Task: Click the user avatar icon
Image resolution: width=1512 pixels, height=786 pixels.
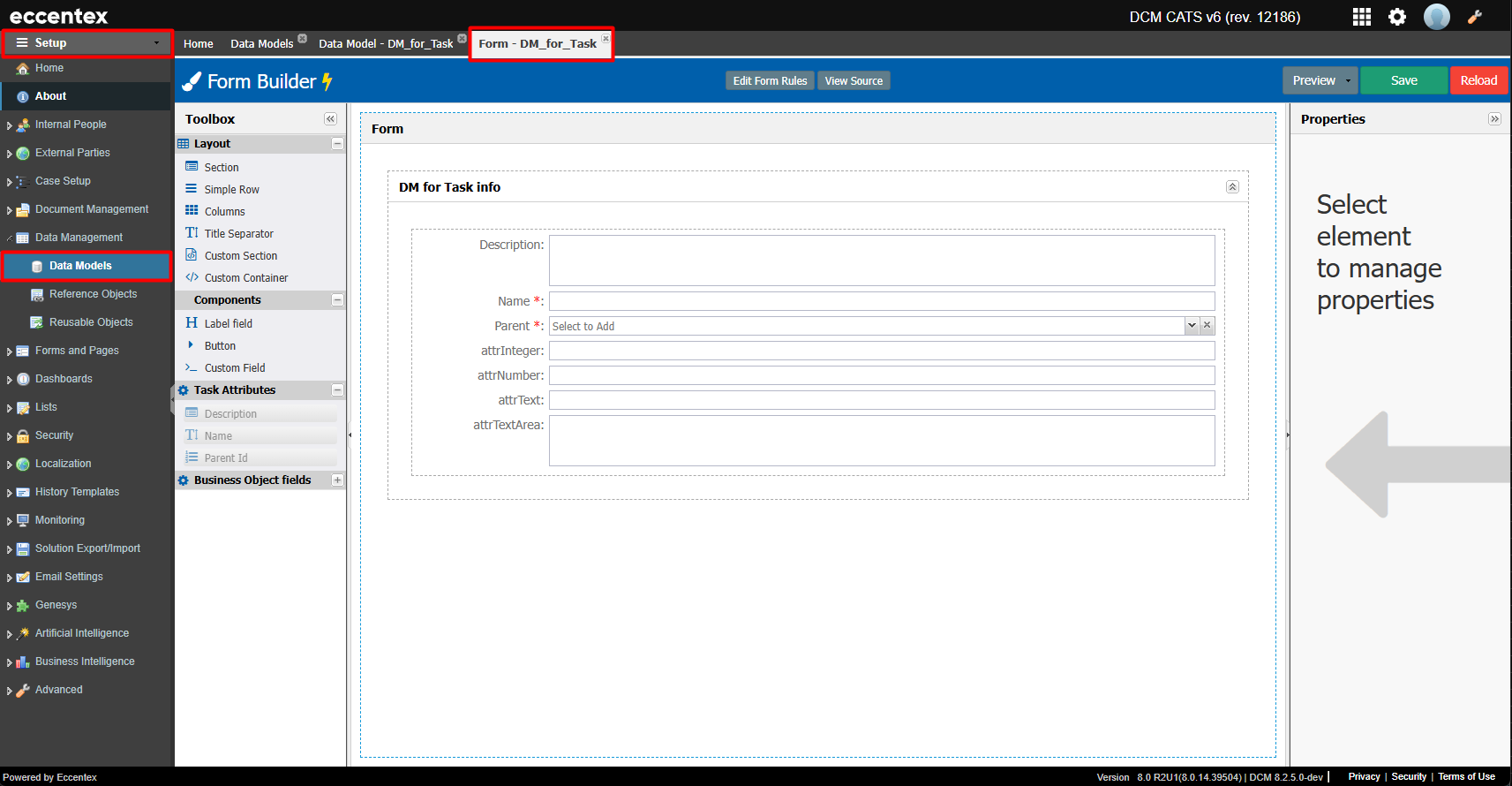Action: pos(1437,17)
